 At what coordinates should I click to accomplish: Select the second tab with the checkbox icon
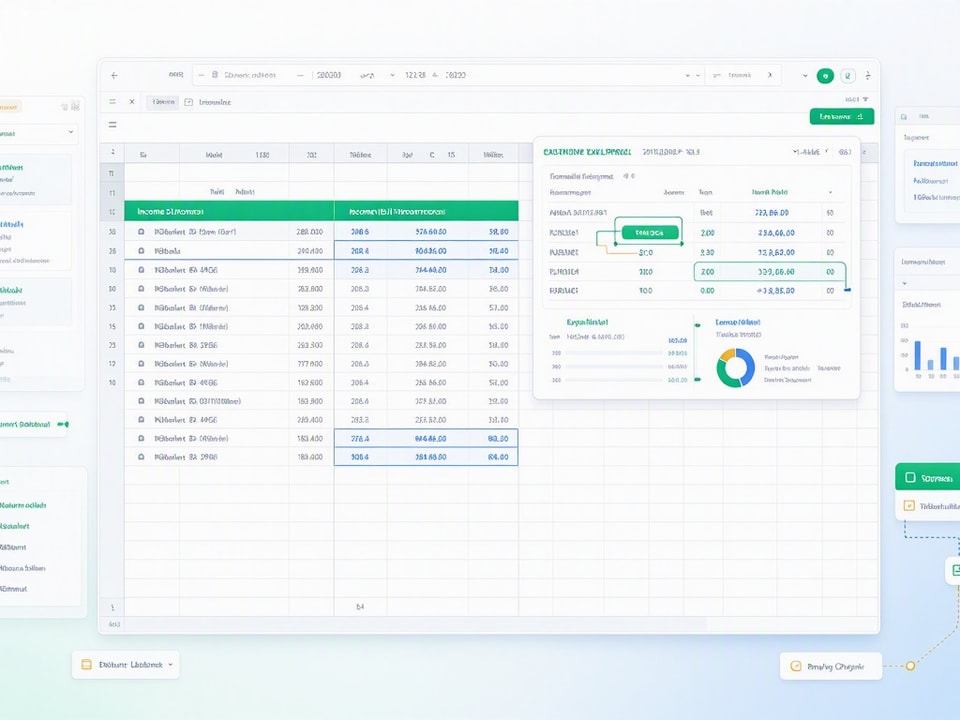click(x=208, y=102)
